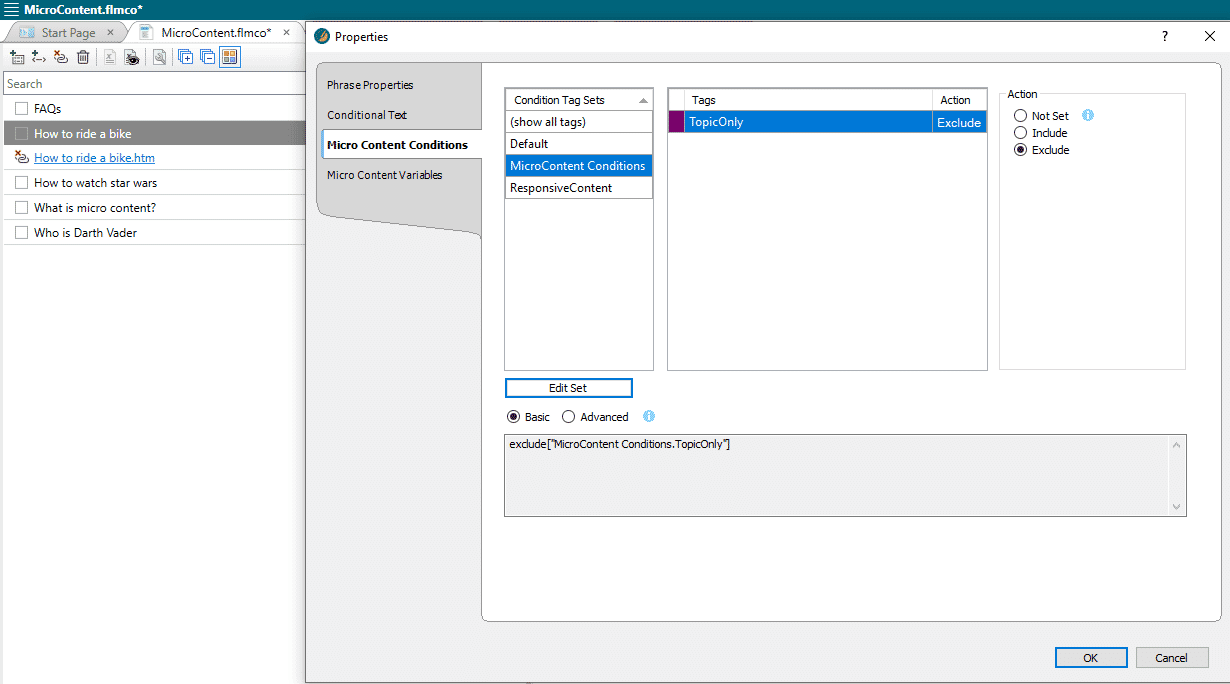
Task: Collapse all phrases using the minus icon
Action: tap(207, 57)
